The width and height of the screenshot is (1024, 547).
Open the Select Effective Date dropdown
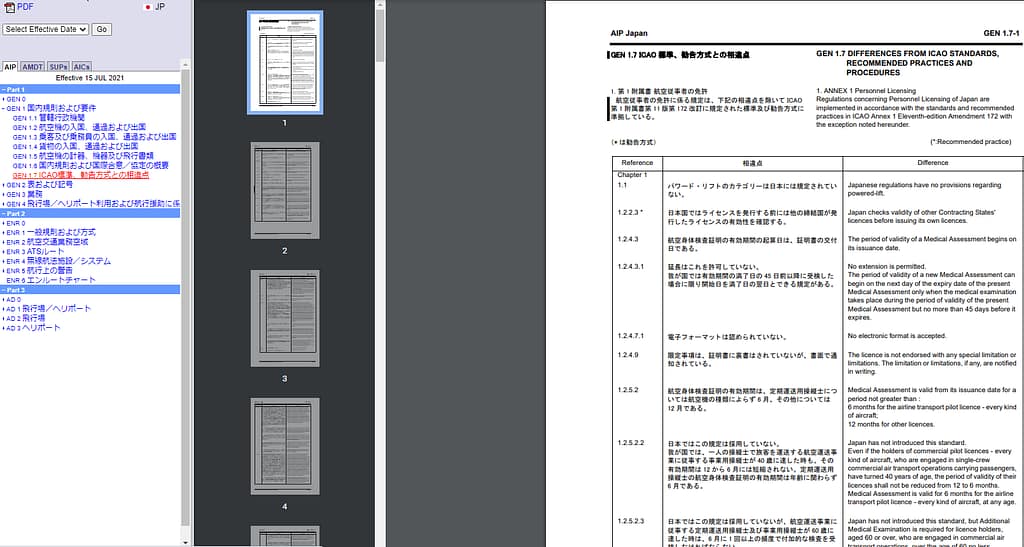[x=46, y=29]
